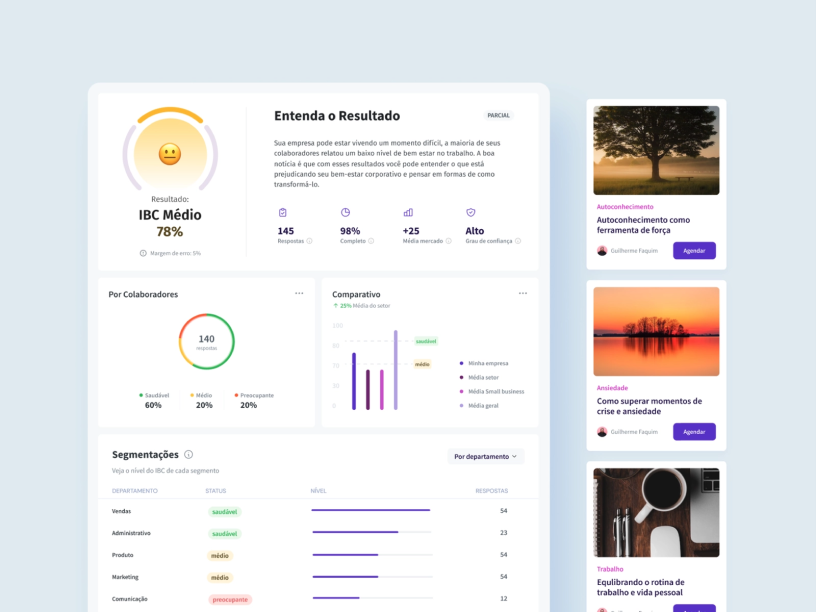Click the coffee and desk thumbnail

click(x=656, y=513)
